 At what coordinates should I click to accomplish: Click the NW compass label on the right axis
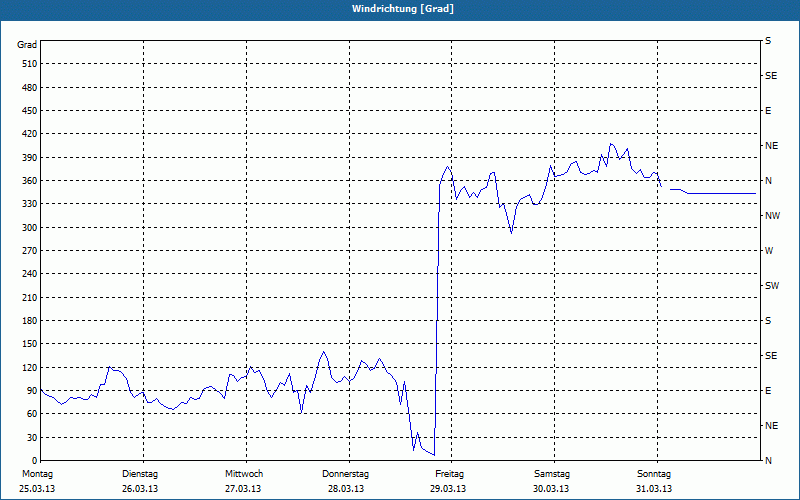pyautogui.click(x=772, y=216)
